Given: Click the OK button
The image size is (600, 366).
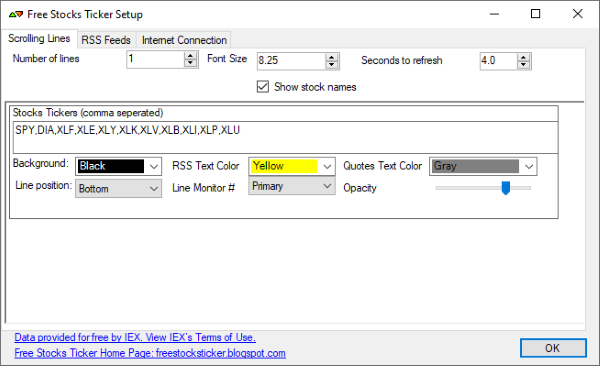Looking at the screenshot, I should [x=553, y=348].
